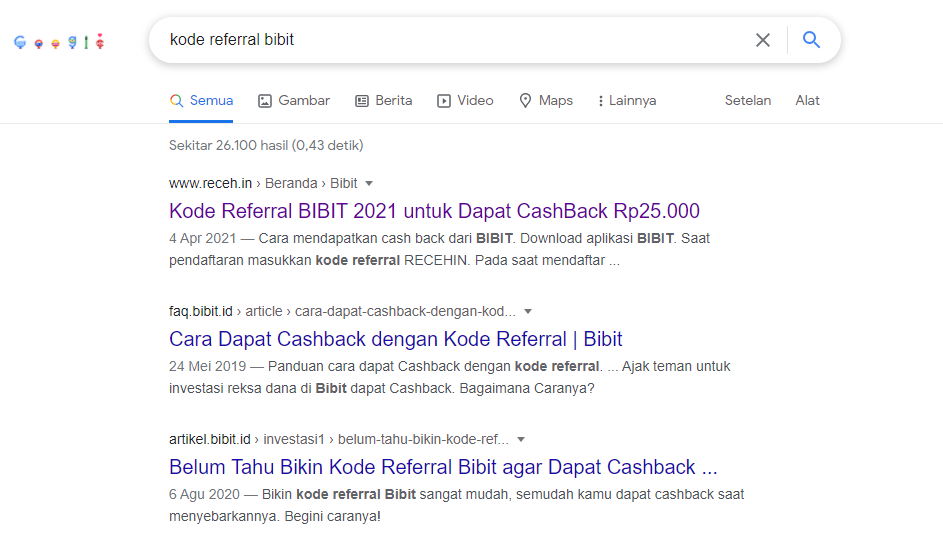This screenshot has width=943, height=555.
Task: Click the www.receh.in breadcrumb URL
Action: [x=263, y=183]
